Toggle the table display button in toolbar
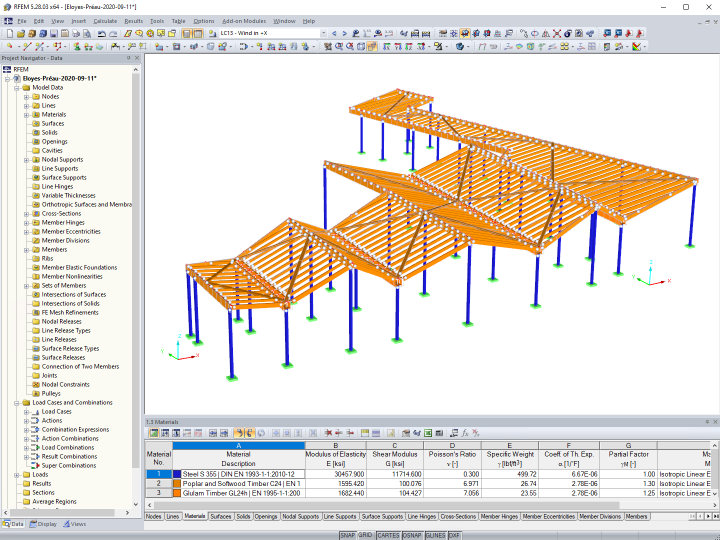The image size is (720, 540). (x=198, y=34)
